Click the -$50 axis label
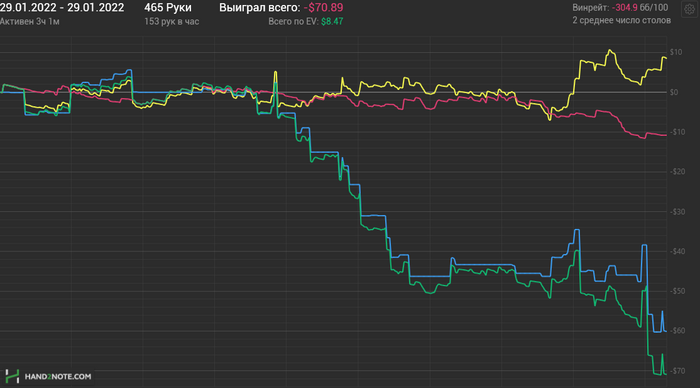 (x=677, y=291)
